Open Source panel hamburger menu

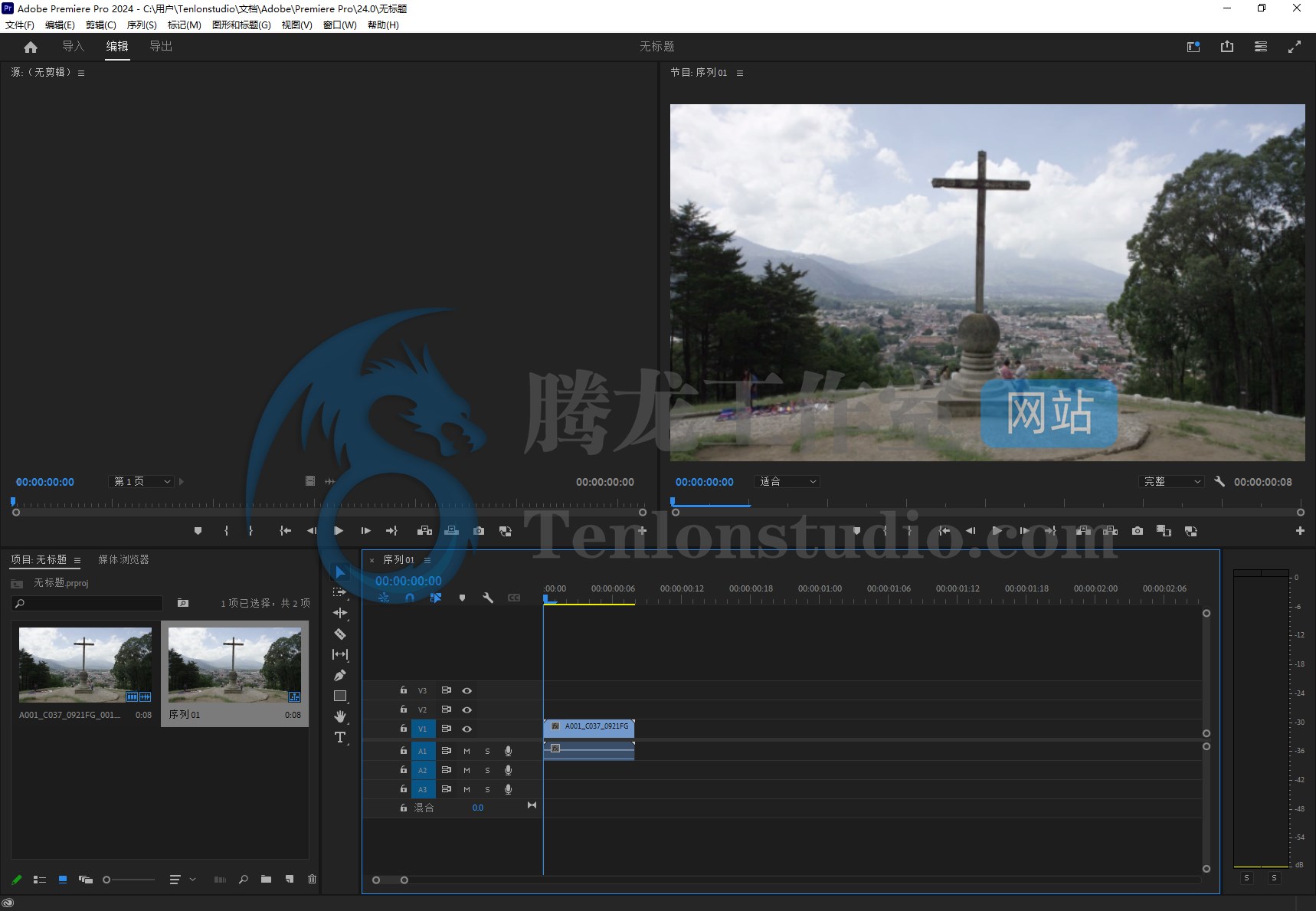[81, 73]
